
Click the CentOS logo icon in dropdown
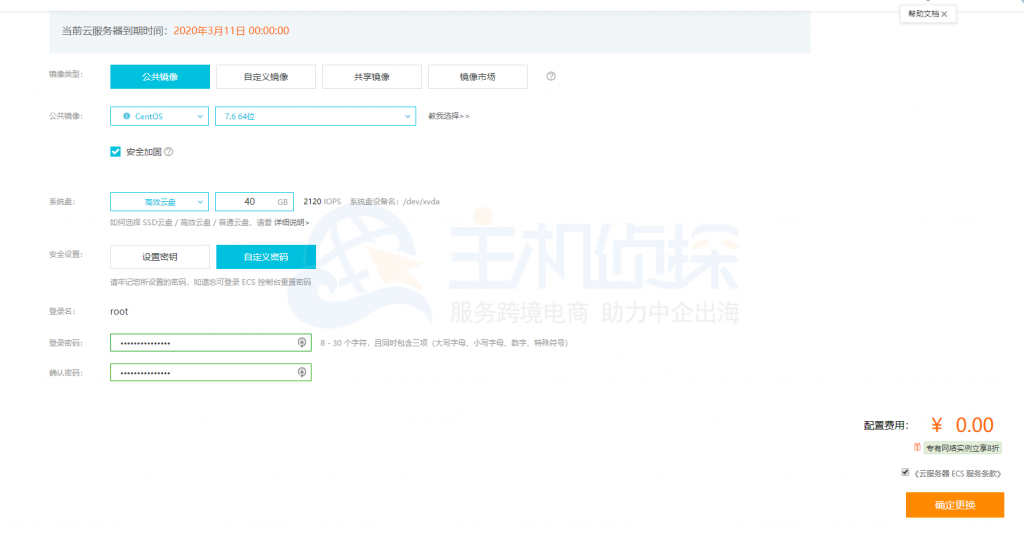tap(127, 116)
